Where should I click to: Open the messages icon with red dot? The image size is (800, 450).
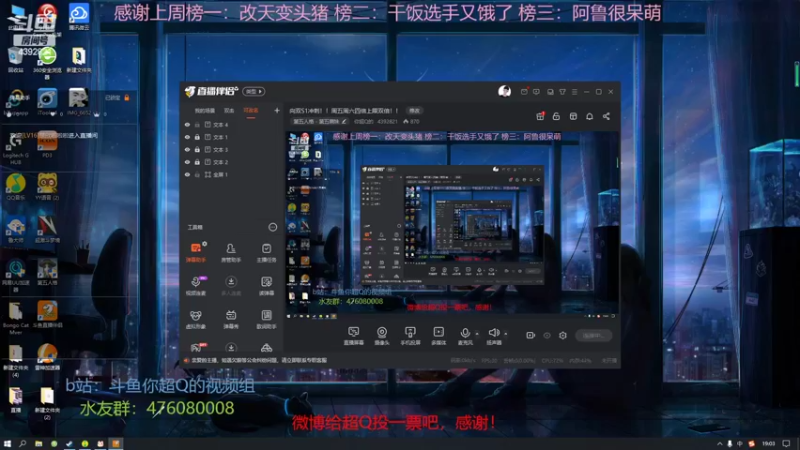pos(524,92)
